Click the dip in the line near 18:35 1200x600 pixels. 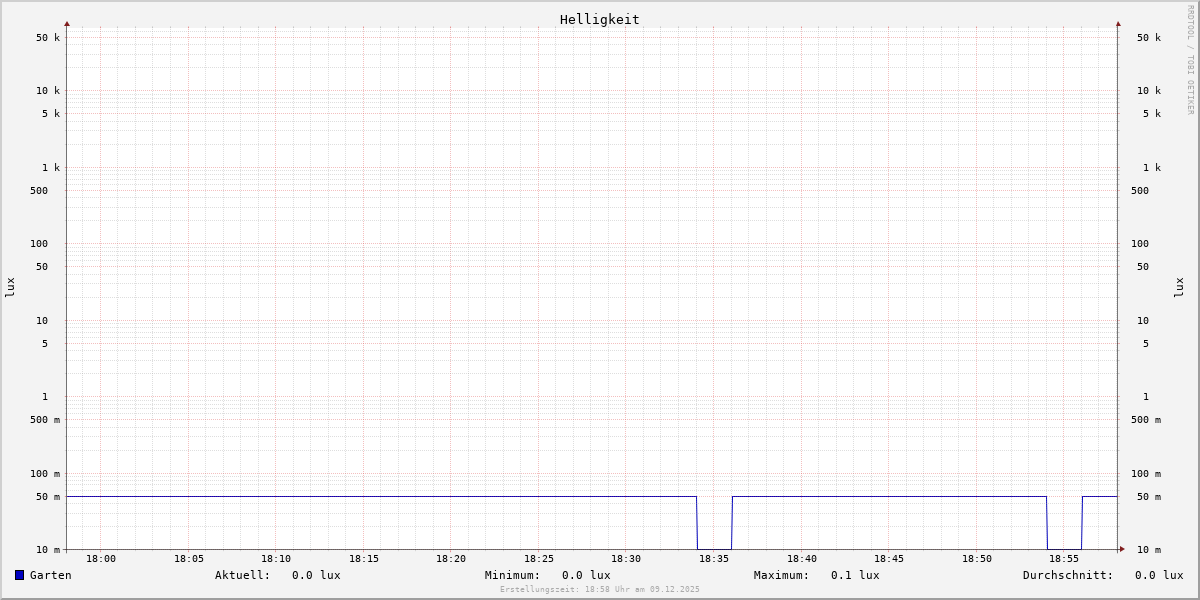point(714,548)
